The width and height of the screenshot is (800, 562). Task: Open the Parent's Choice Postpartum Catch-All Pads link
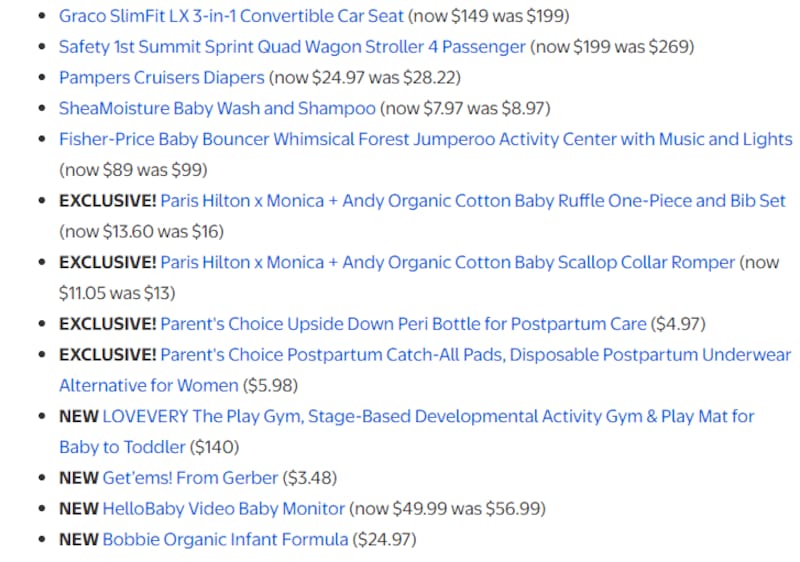475,355
